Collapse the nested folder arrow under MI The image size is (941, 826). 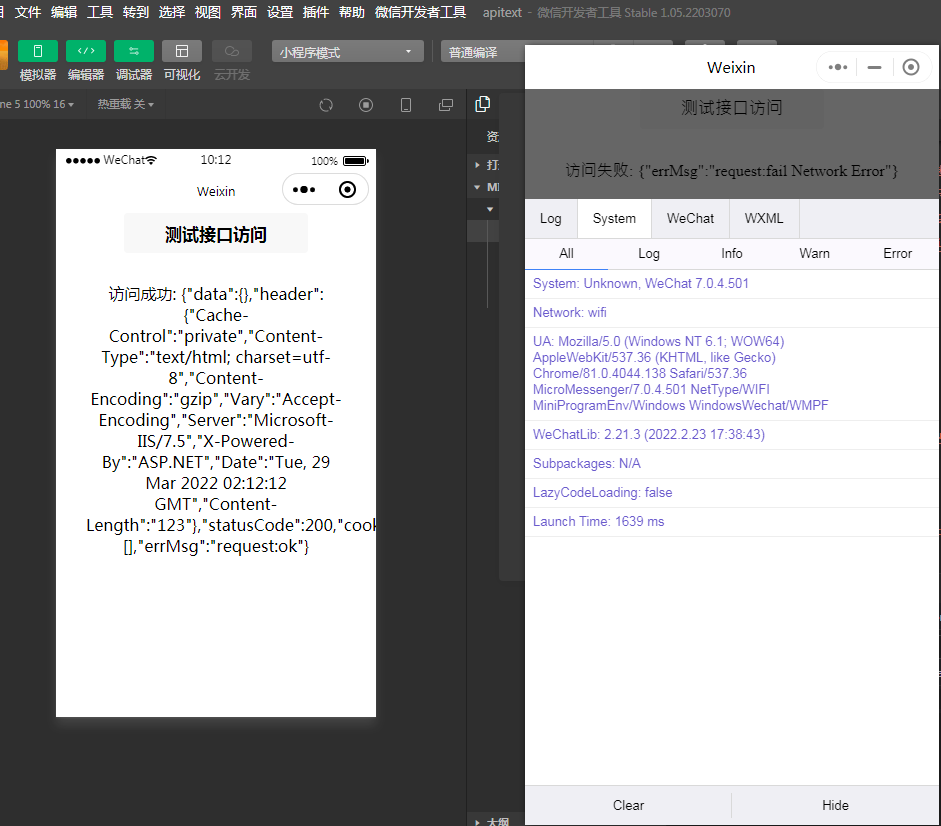coord(490,210)
